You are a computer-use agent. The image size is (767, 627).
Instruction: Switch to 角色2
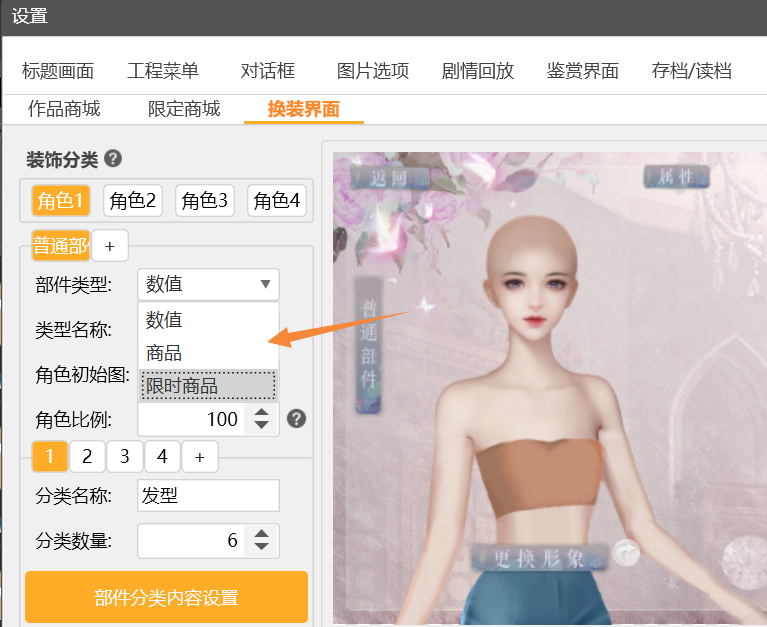pos(133,201)
